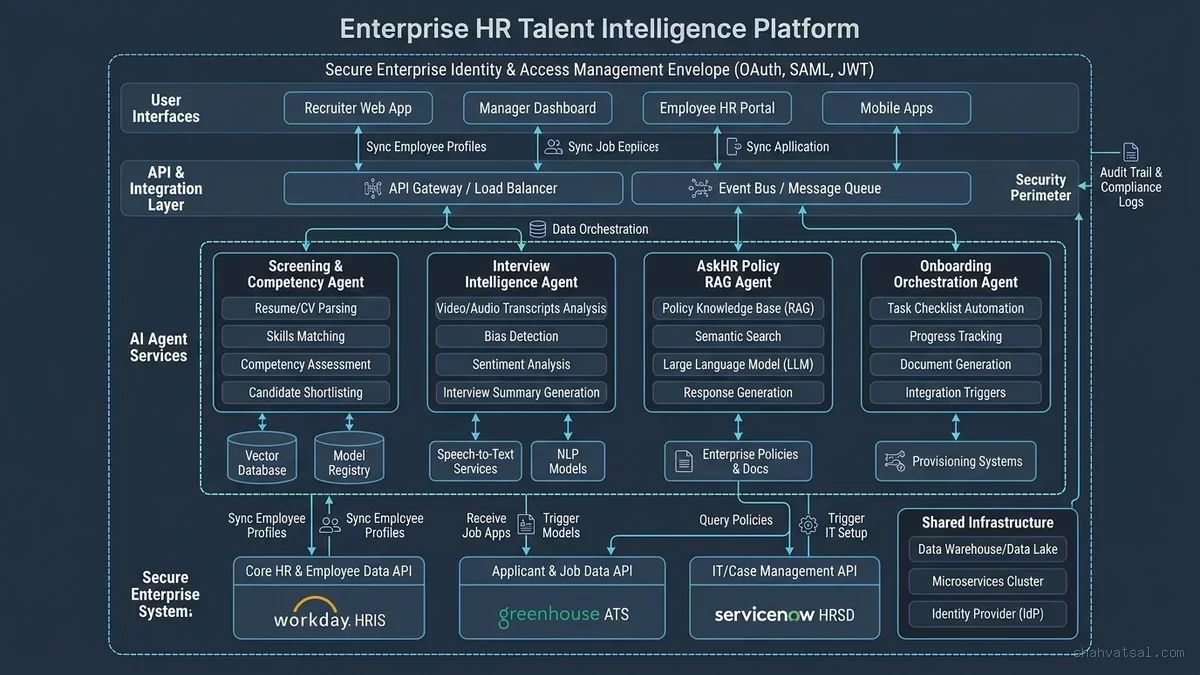Open the Manager Dashboard box
The image size is (1200, 675).
(537, 108)
